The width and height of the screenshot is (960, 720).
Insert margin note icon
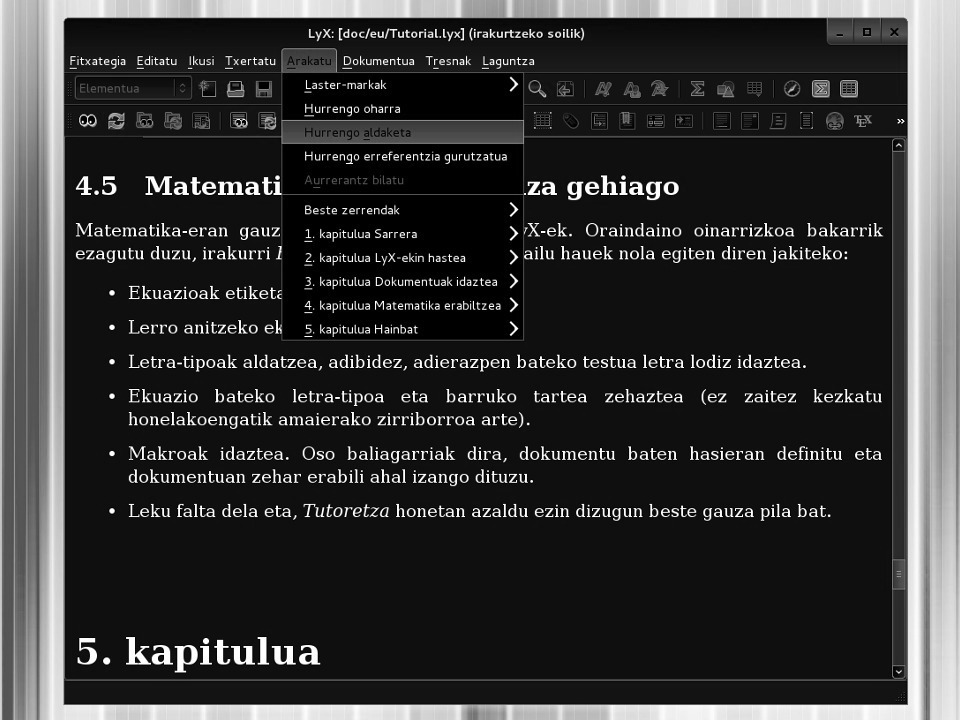click(750, 121)
